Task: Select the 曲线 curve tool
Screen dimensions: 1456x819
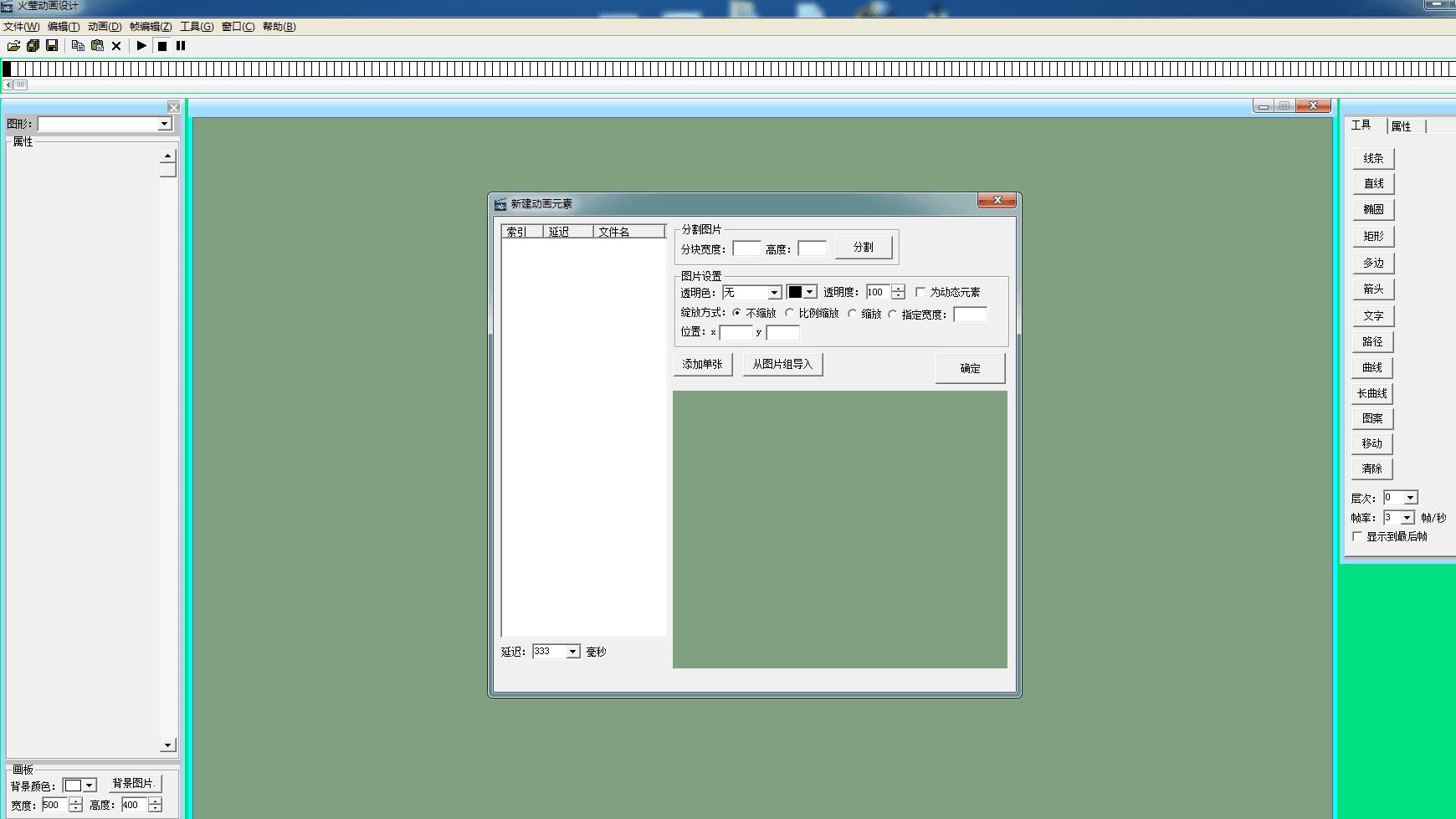Action: 1372,367
